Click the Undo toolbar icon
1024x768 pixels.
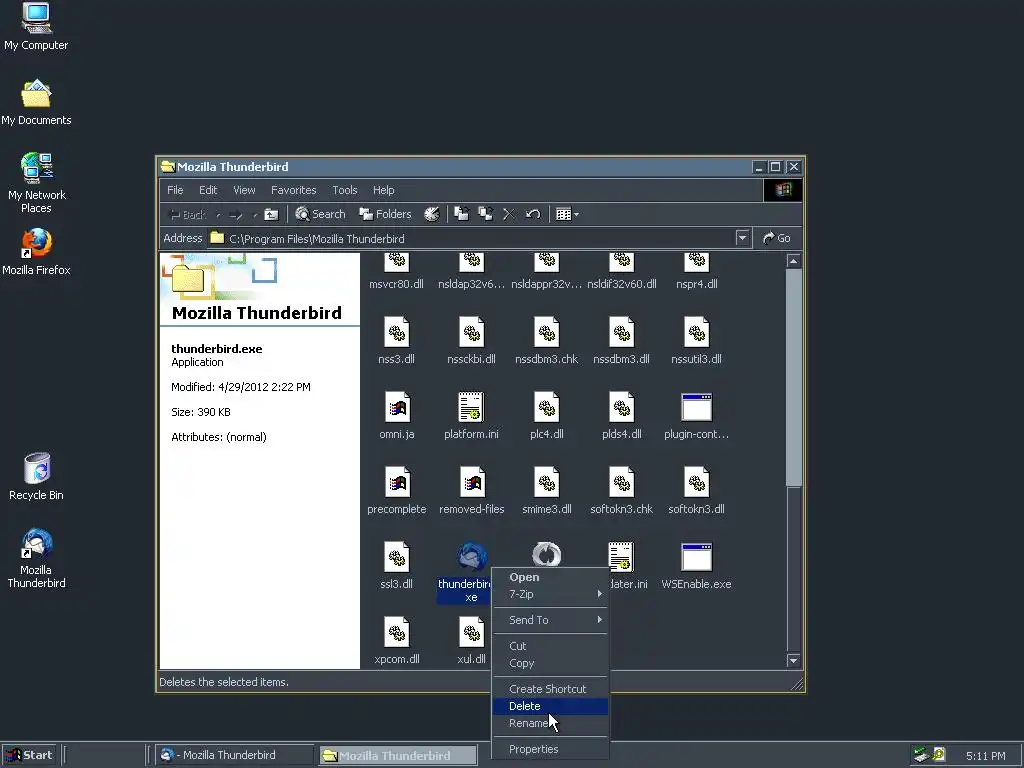(x=533, y=214)
